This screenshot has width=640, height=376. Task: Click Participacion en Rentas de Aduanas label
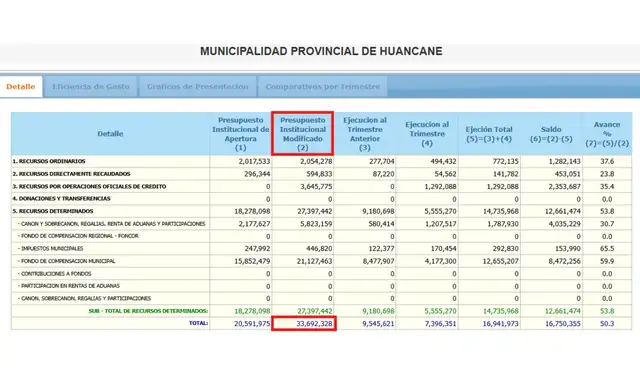pyautogui.click(x=69, y=286)
